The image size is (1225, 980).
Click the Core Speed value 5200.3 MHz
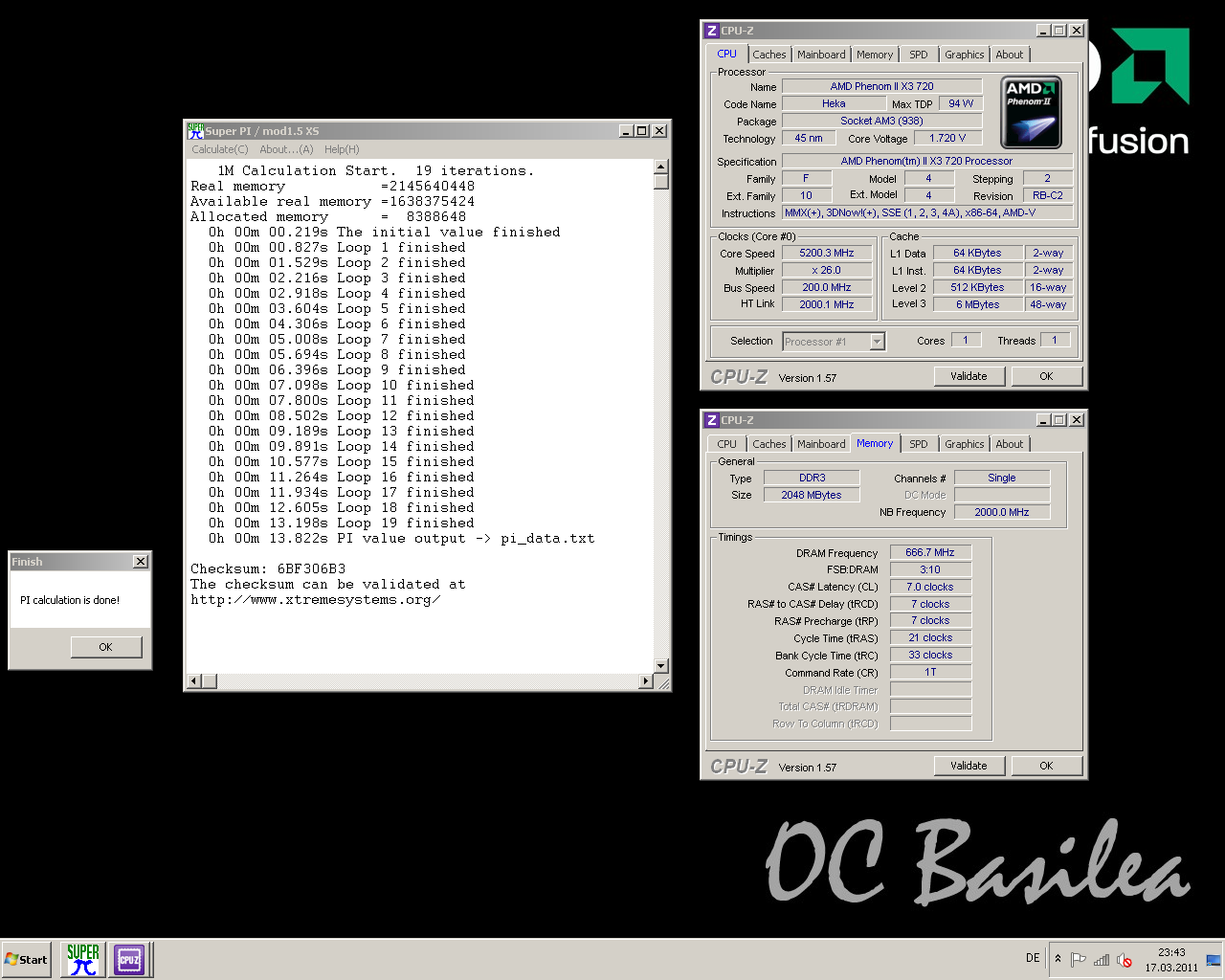[827, 254]
